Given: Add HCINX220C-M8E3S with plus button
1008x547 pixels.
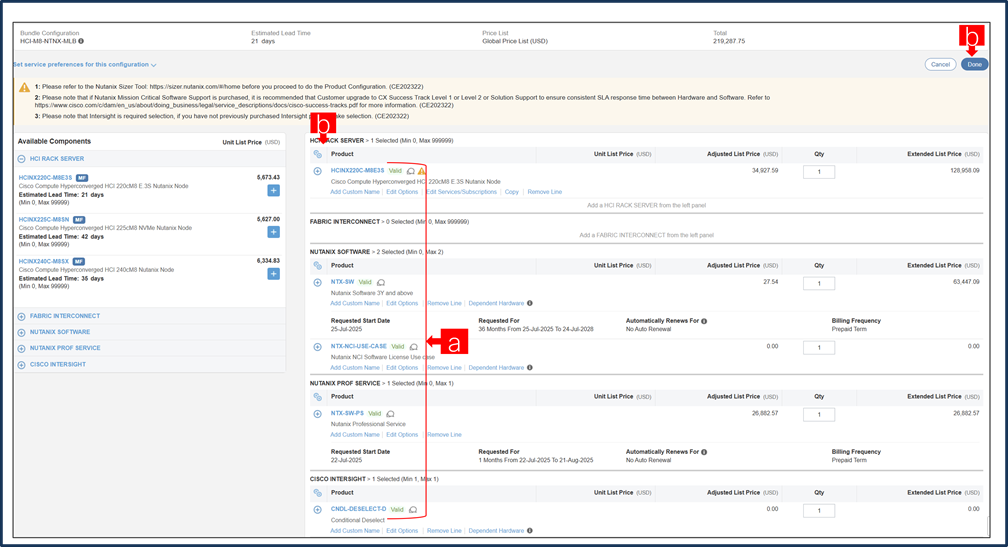Looking at the screenshot, I should click(273, 190).
